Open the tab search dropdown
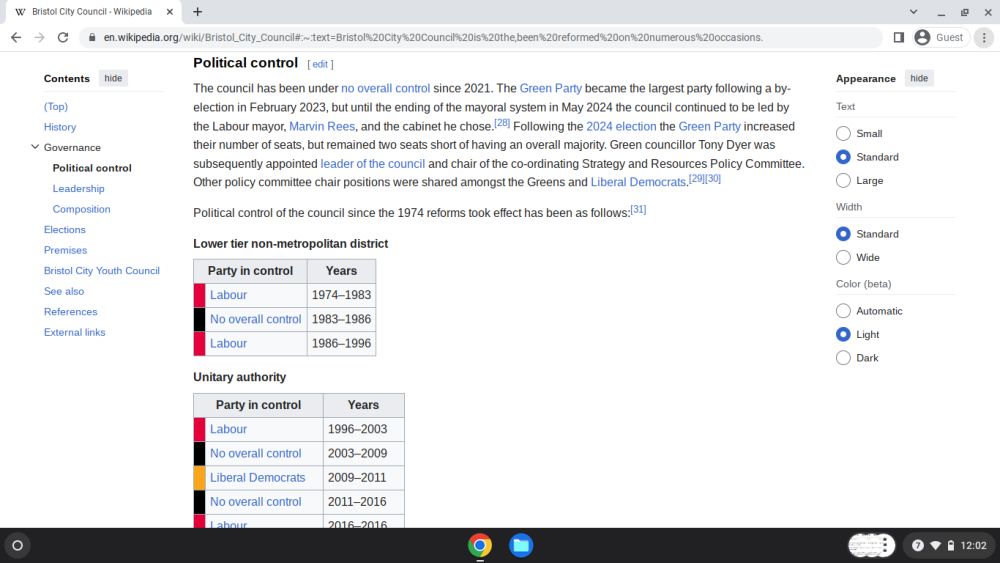The image size is (1000, 563). (913, 11)
